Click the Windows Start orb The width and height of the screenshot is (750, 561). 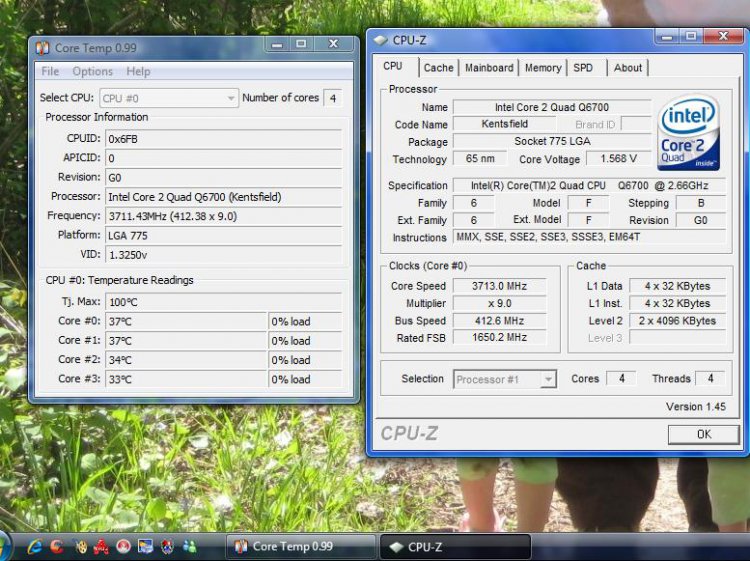point(5,546)
